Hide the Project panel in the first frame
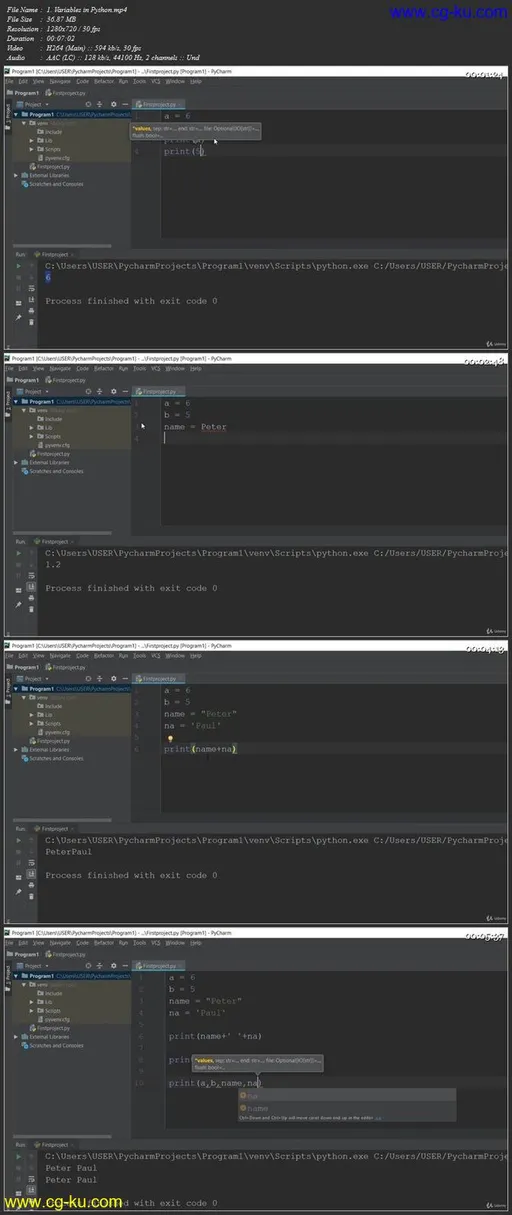 click(125, 104)
